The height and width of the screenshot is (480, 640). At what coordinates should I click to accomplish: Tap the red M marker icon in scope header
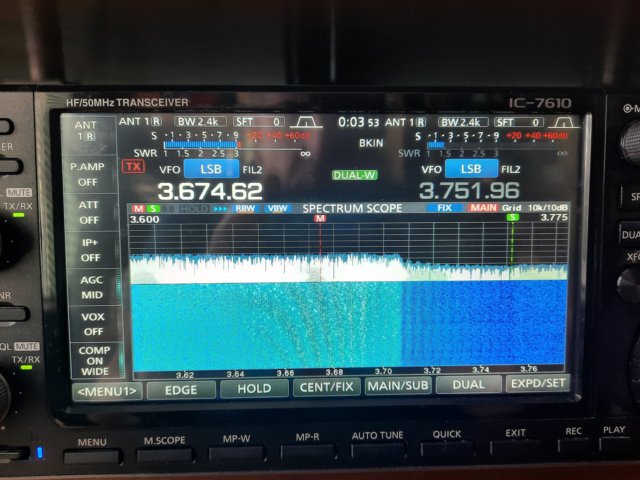pyautogui.click(x=138, y=208)
